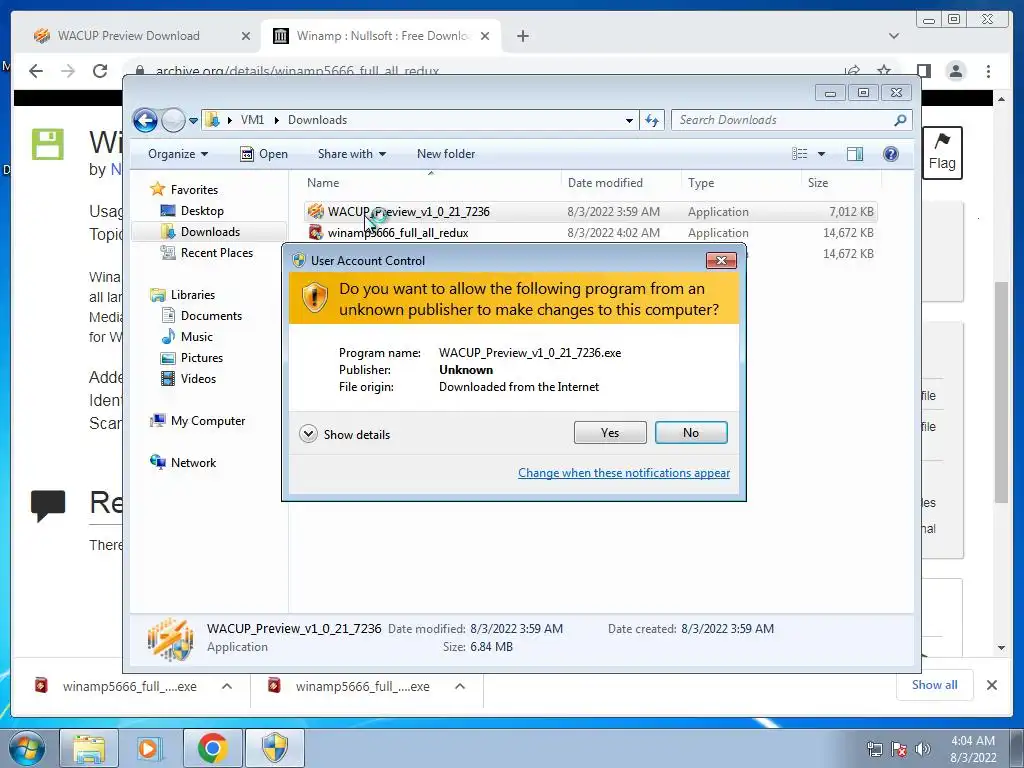
Task: Click the Chrome share page icon
Action: pyautogui.click(x=852, y=71)
